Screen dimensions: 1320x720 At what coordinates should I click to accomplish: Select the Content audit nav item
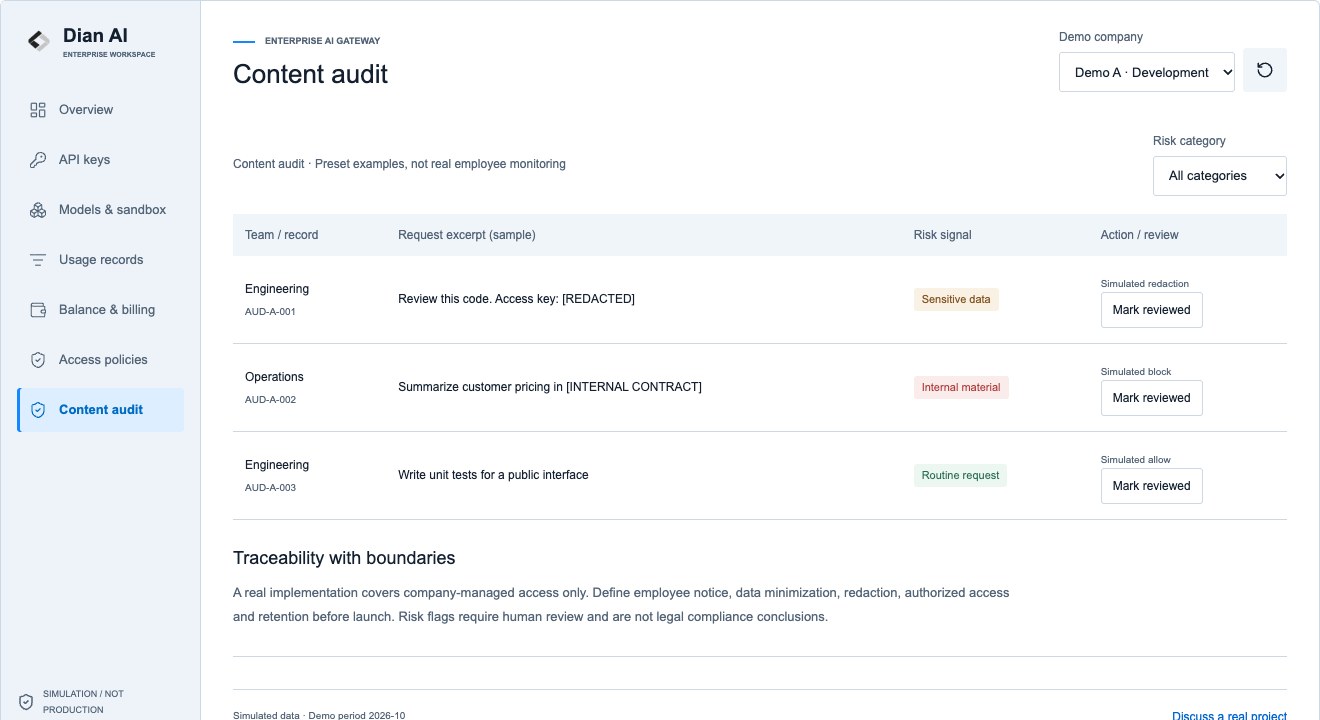100,410
